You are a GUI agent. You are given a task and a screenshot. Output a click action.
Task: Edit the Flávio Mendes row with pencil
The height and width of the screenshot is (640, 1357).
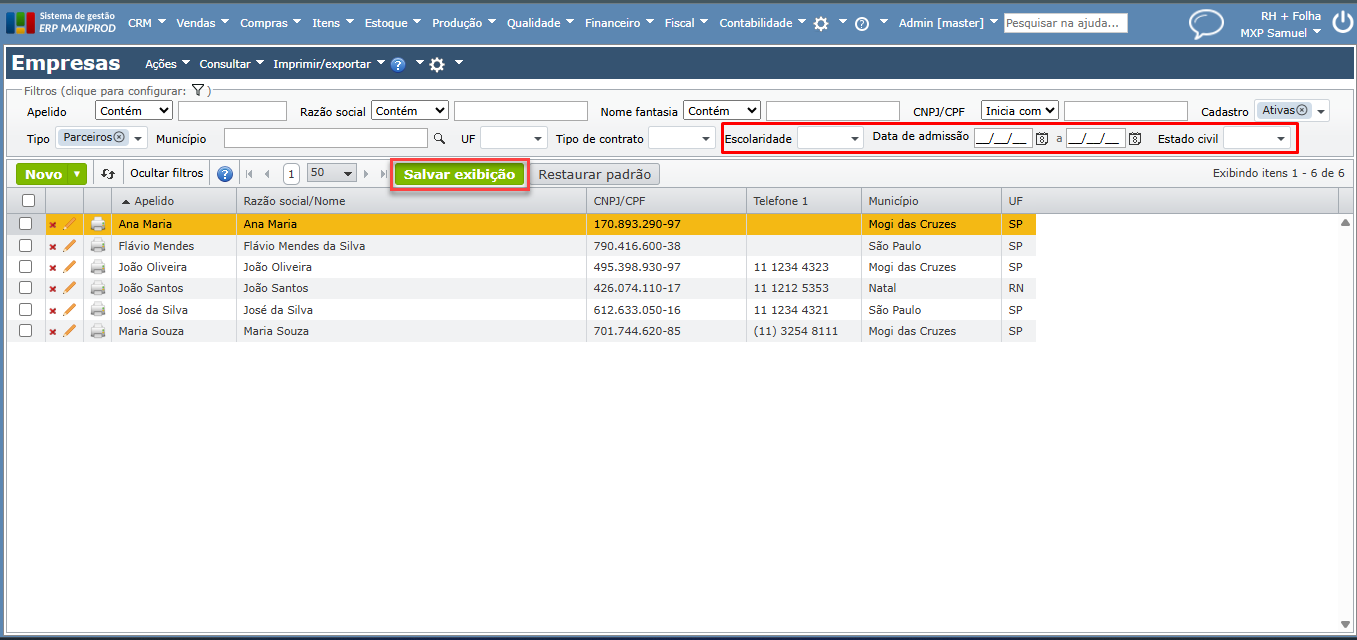click(69, 245)
